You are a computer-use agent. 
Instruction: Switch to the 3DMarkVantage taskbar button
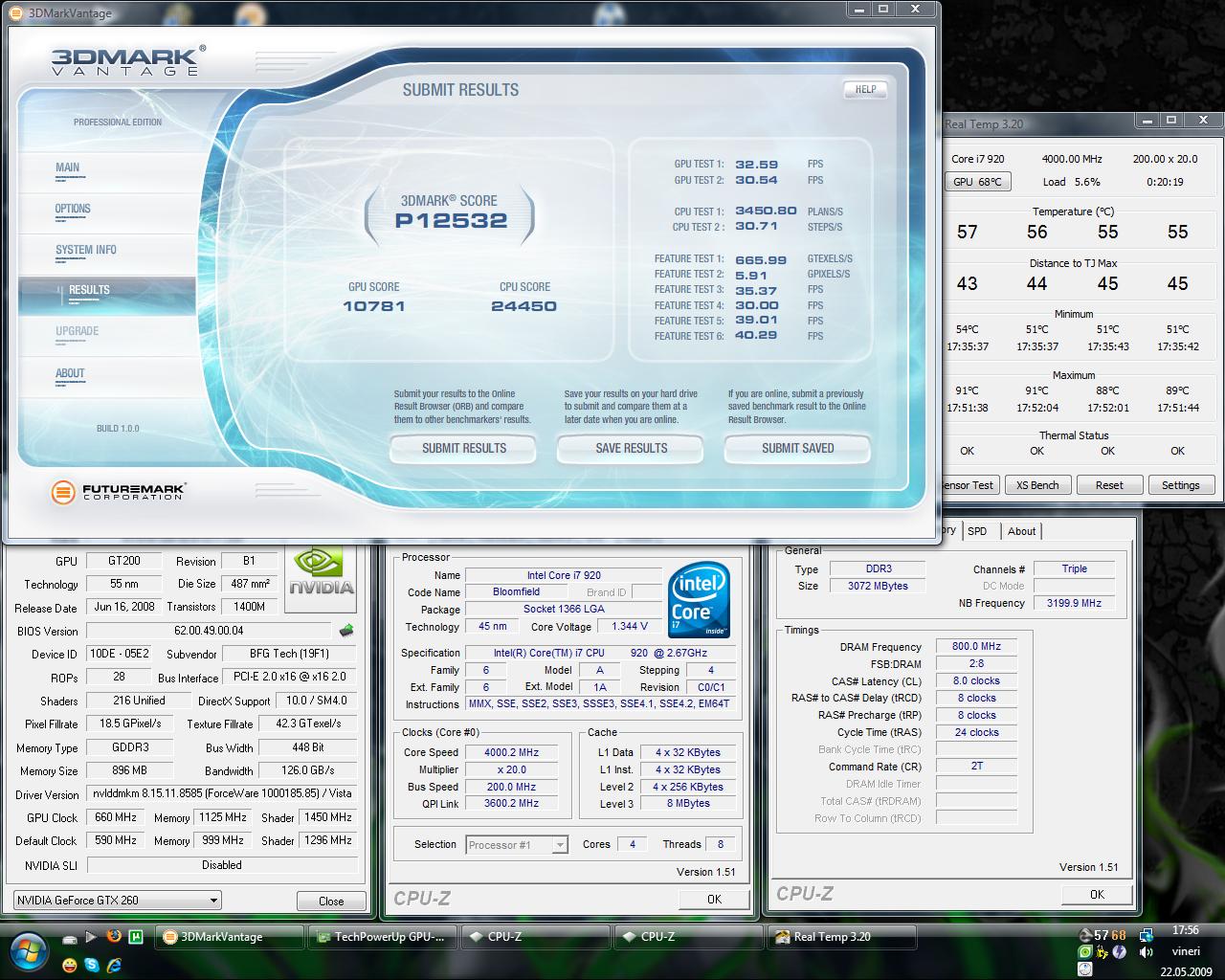coord(230,937)
